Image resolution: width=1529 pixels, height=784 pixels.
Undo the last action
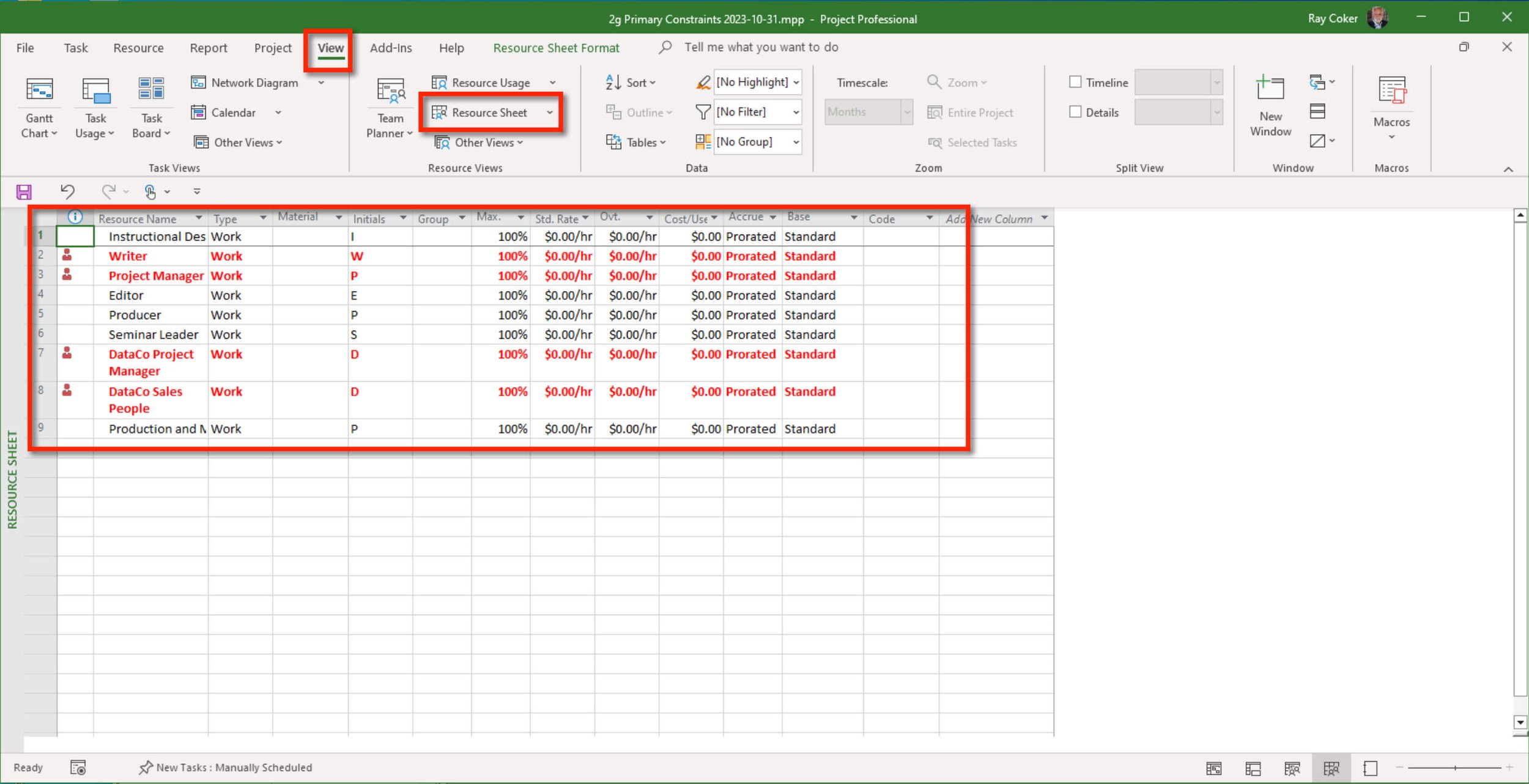[x=67, y=191]
